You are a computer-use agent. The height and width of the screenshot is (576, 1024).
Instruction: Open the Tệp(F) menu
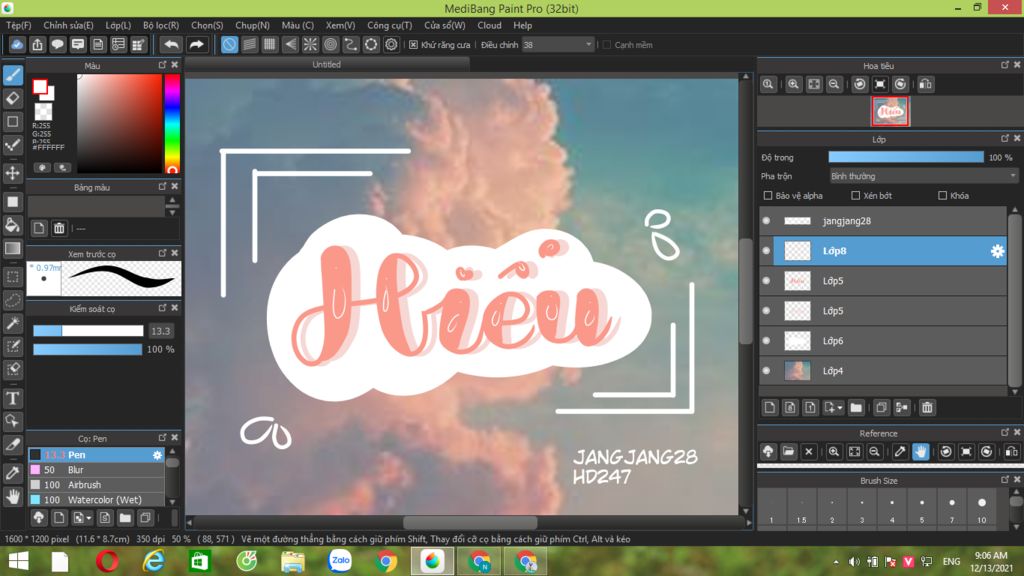coord(18,25)
